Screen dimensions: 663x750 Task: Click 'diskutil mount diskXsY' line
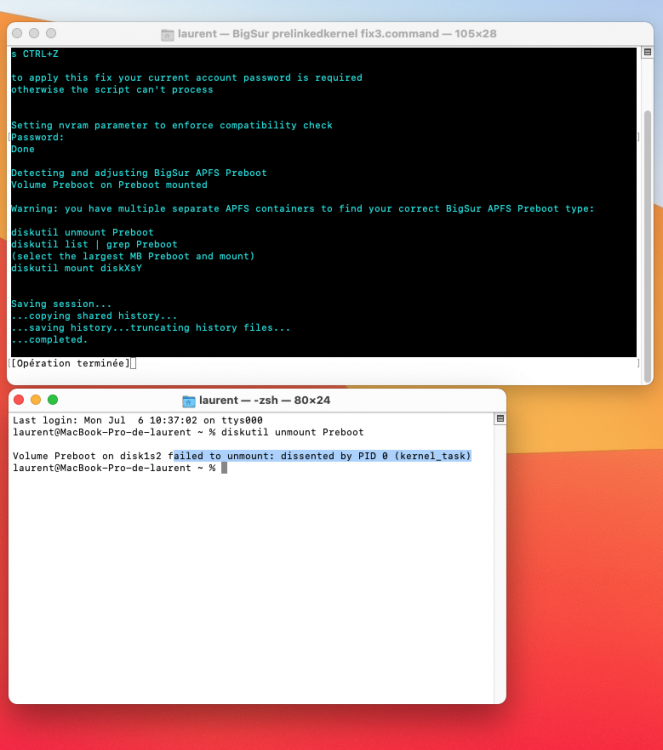click(x=77, y=268)
